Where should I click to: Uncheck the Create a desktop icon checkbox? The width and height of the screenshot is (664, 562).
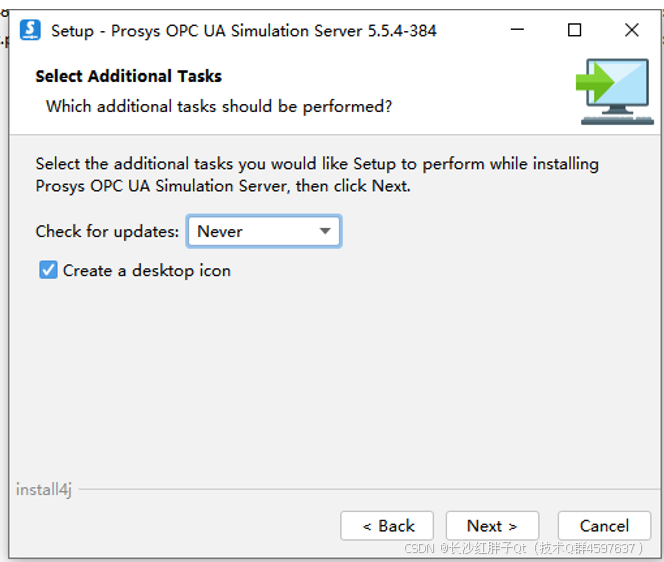pyautogui.click(x=48, y=270)
